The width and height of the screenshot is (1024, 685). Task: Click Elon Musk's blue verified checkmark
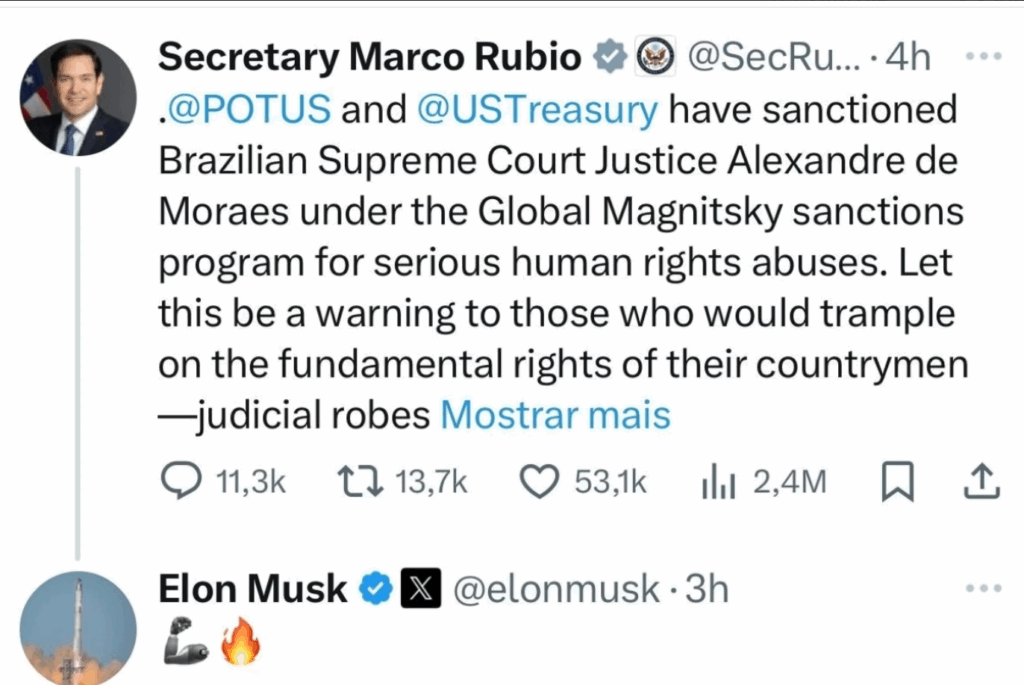tap(374, 589)
